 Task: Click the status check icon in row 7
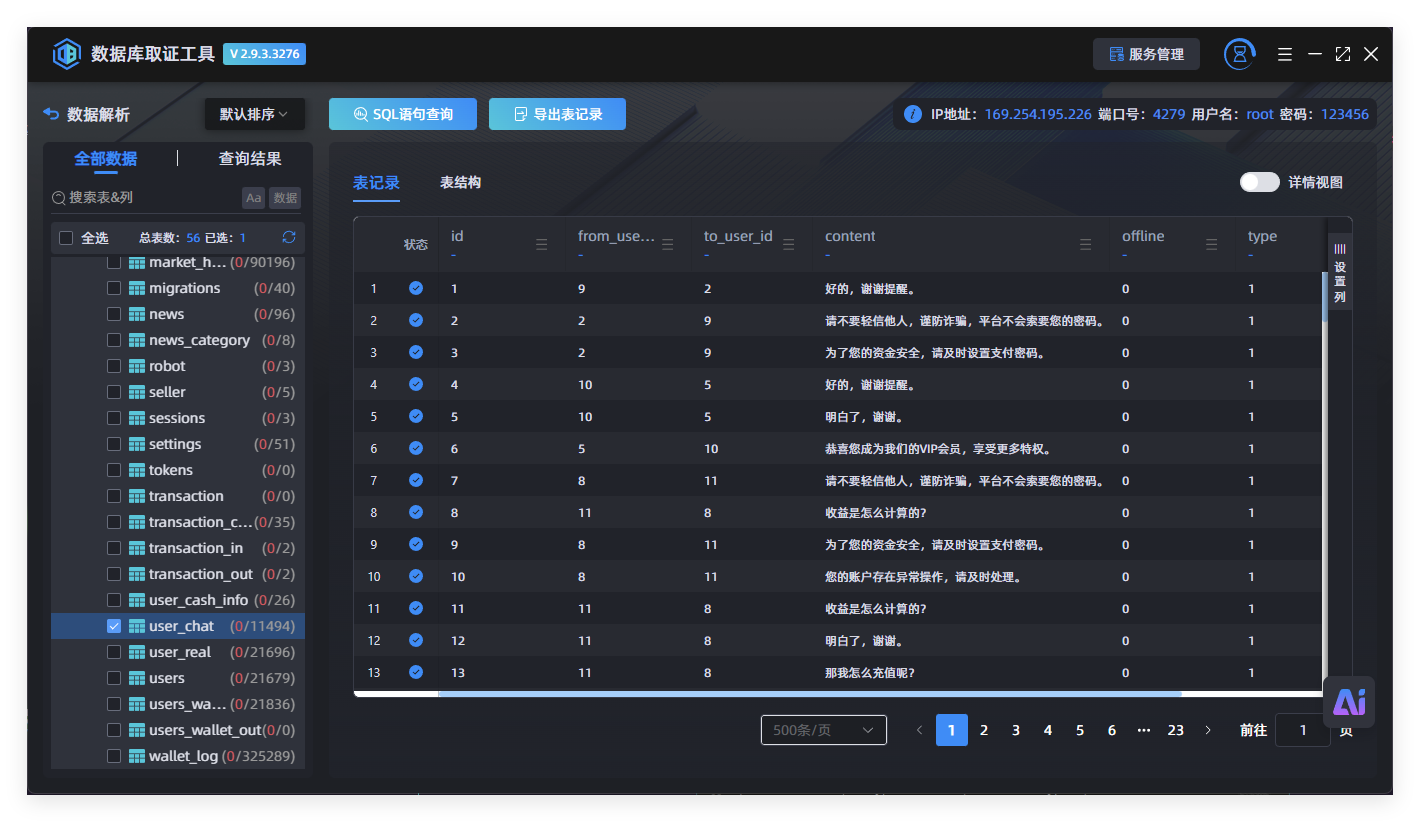tap(416, 480)
